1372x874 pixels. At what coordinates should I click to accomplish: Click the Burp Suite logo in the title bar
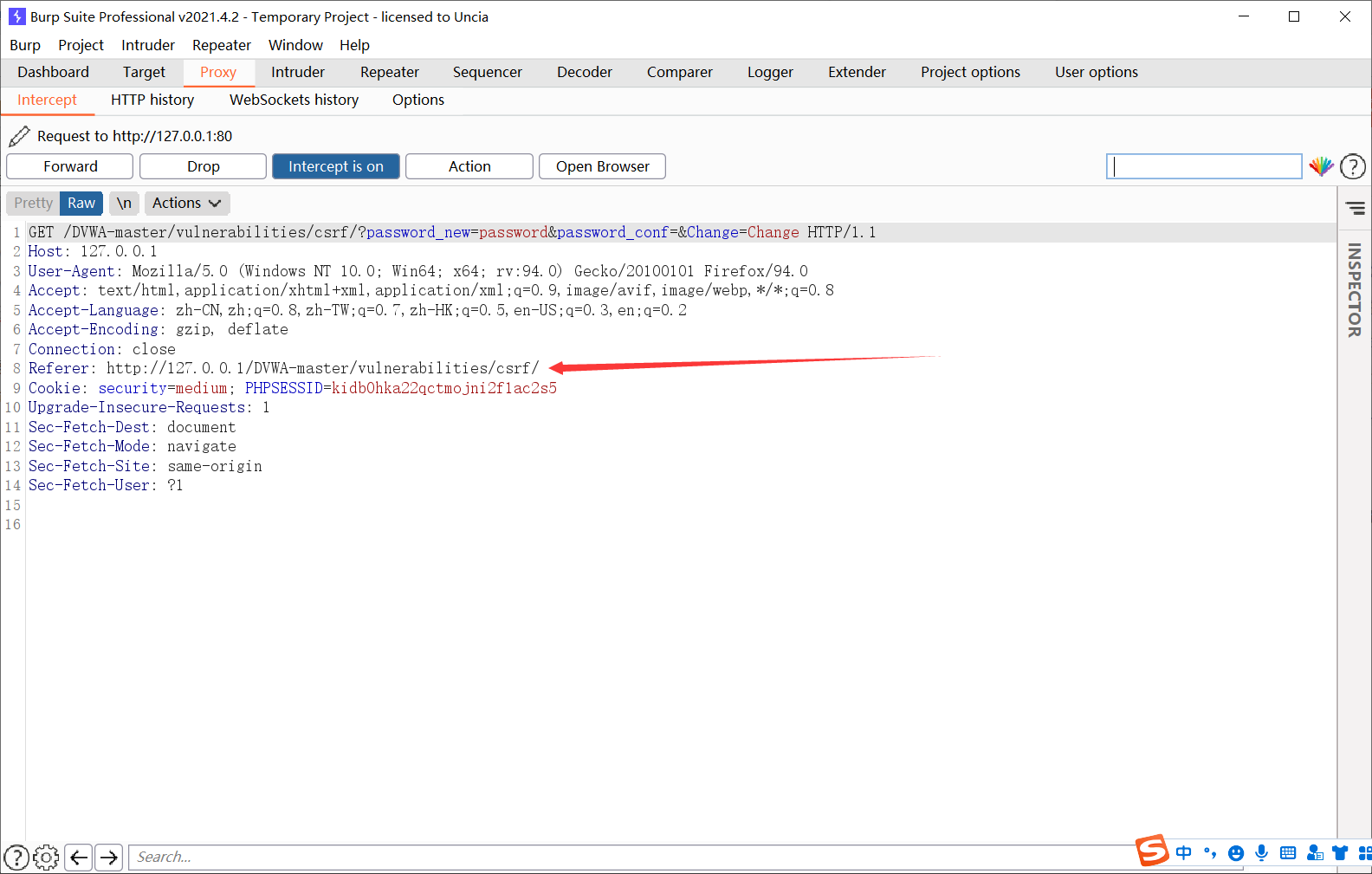coord(16,16)
